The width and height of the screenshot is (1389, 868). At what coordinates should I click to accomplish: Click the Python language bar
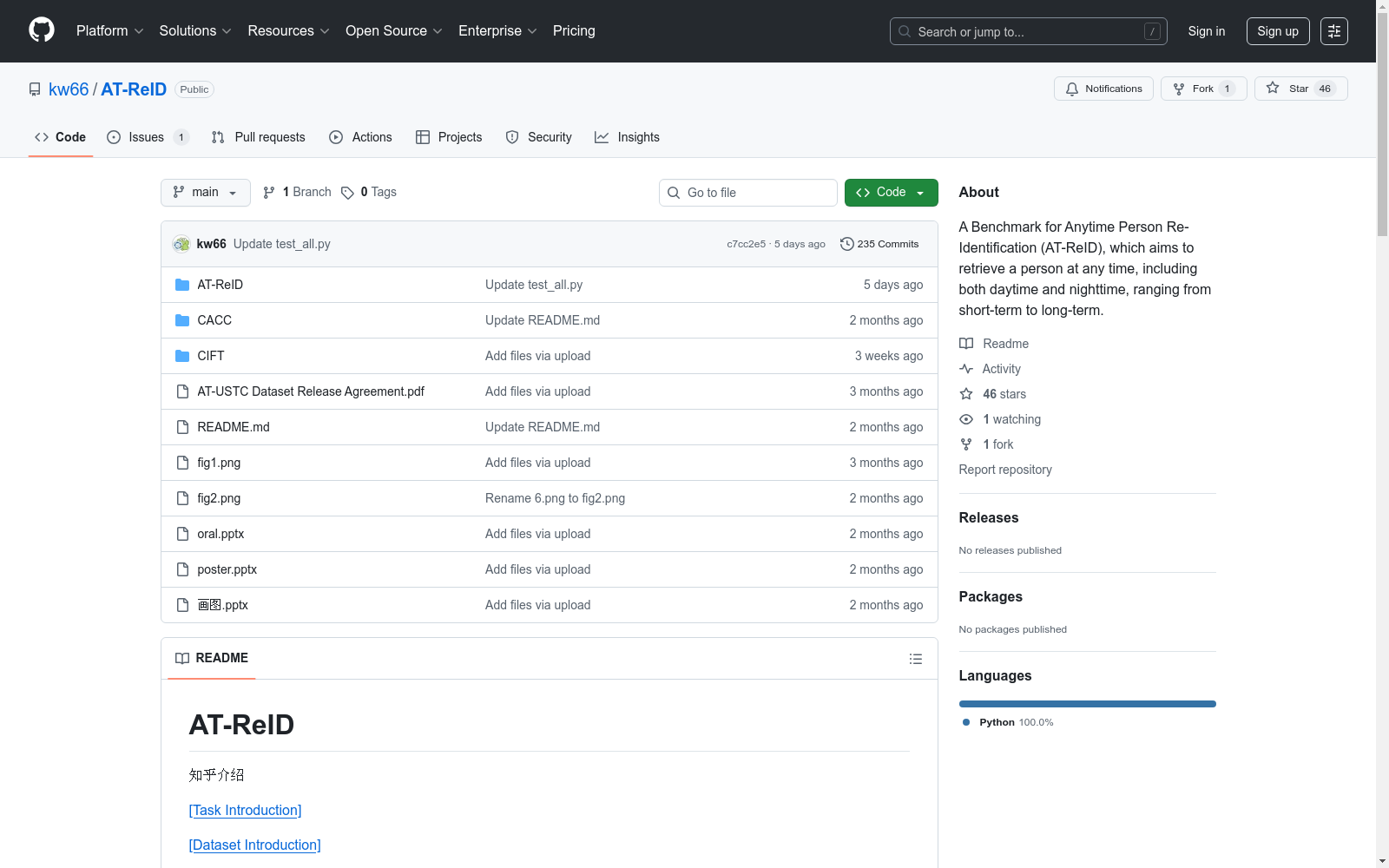tap(1088, 704)
